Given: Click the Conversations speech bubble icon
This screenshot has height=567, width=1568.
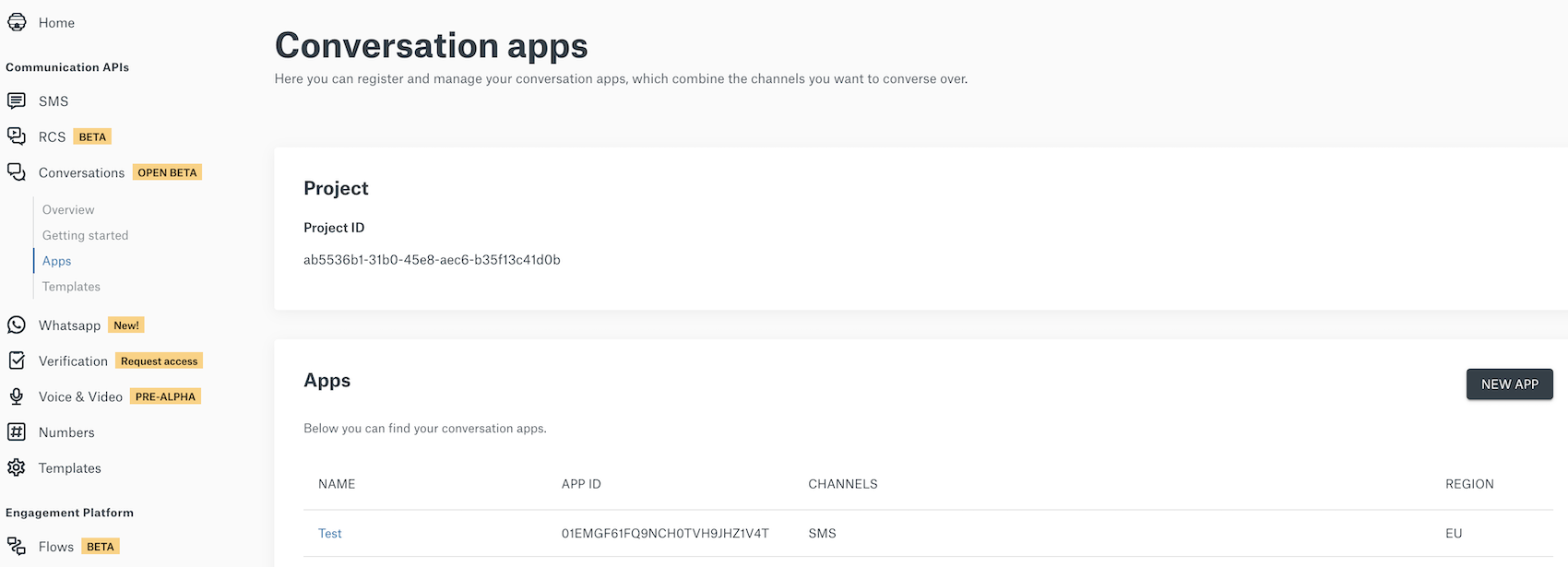Looking at the screenshot, I should [17, 172].
